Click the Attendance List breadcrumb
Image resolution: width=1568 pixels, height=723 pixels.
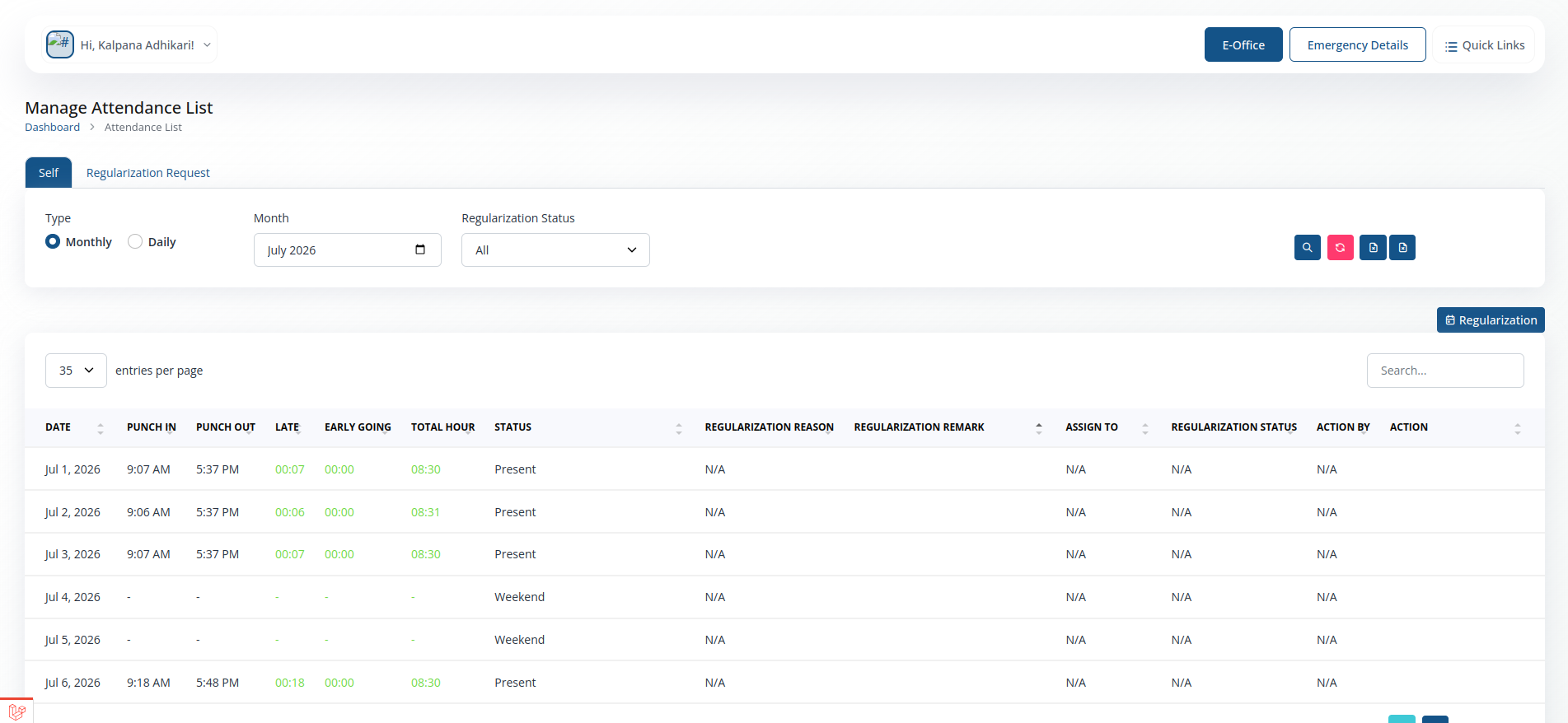pos(143,127)
